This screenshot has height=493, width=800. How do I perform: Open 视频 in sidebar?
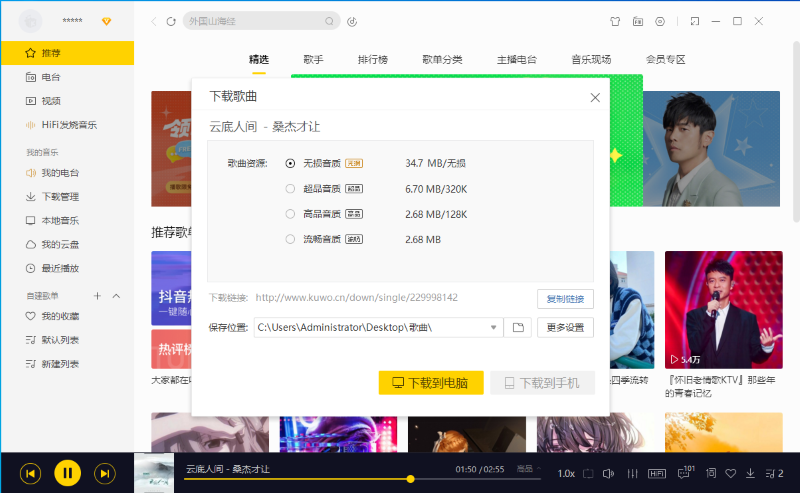pyautogui.click(x=67, y=101)
